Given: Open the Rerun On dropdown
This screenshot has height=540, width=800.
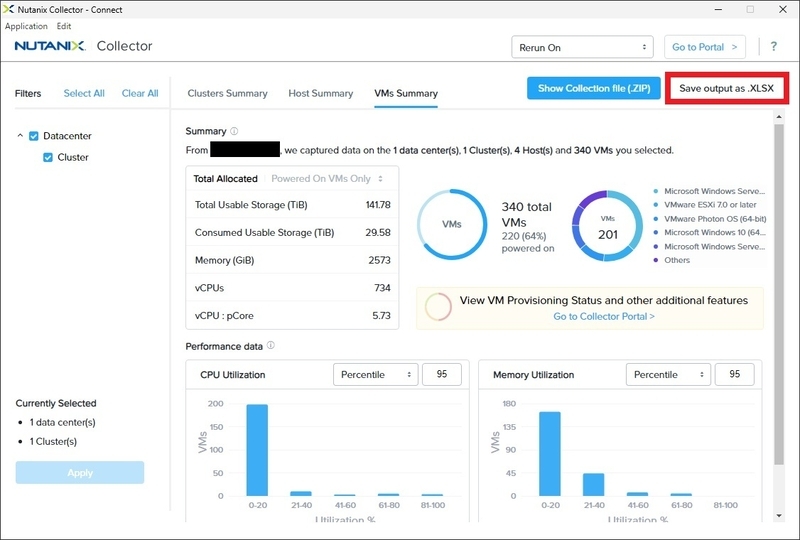Looking at the screenshot, I should 582,47.
